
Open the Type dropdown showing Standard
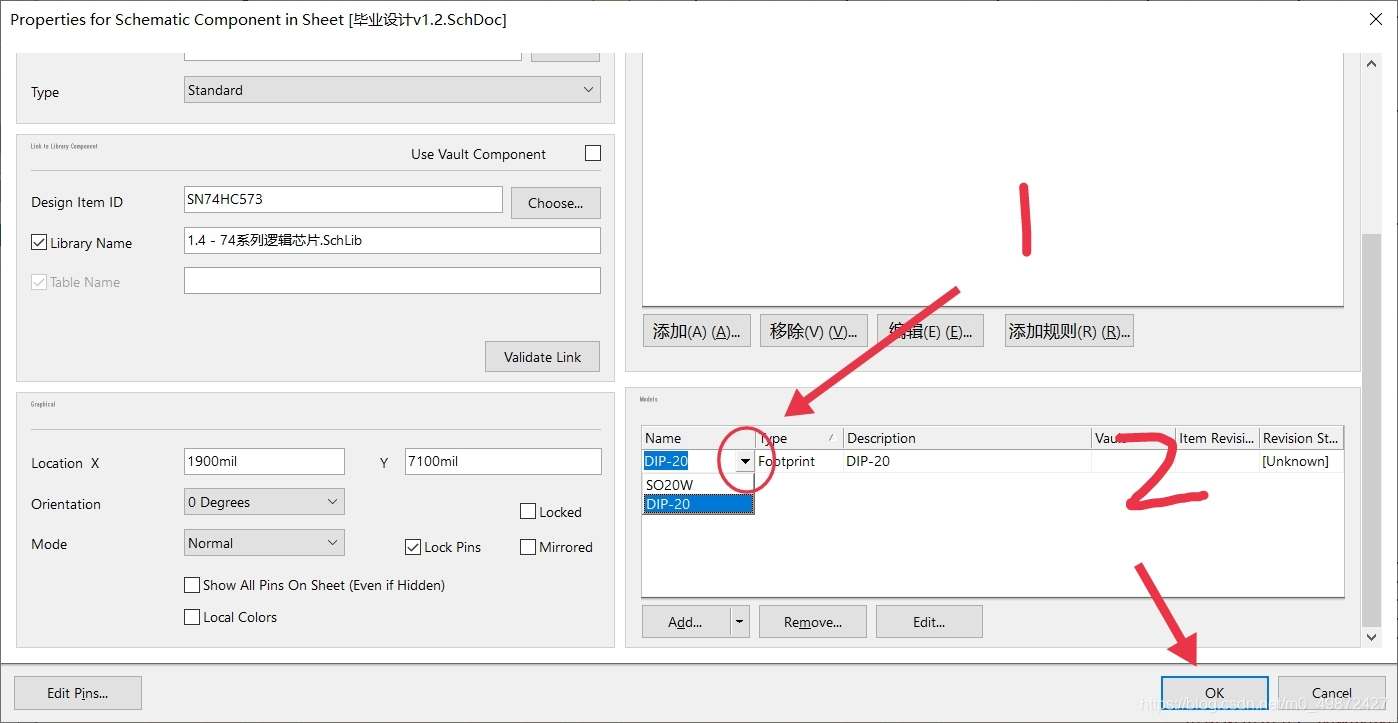tap(392, 90)
